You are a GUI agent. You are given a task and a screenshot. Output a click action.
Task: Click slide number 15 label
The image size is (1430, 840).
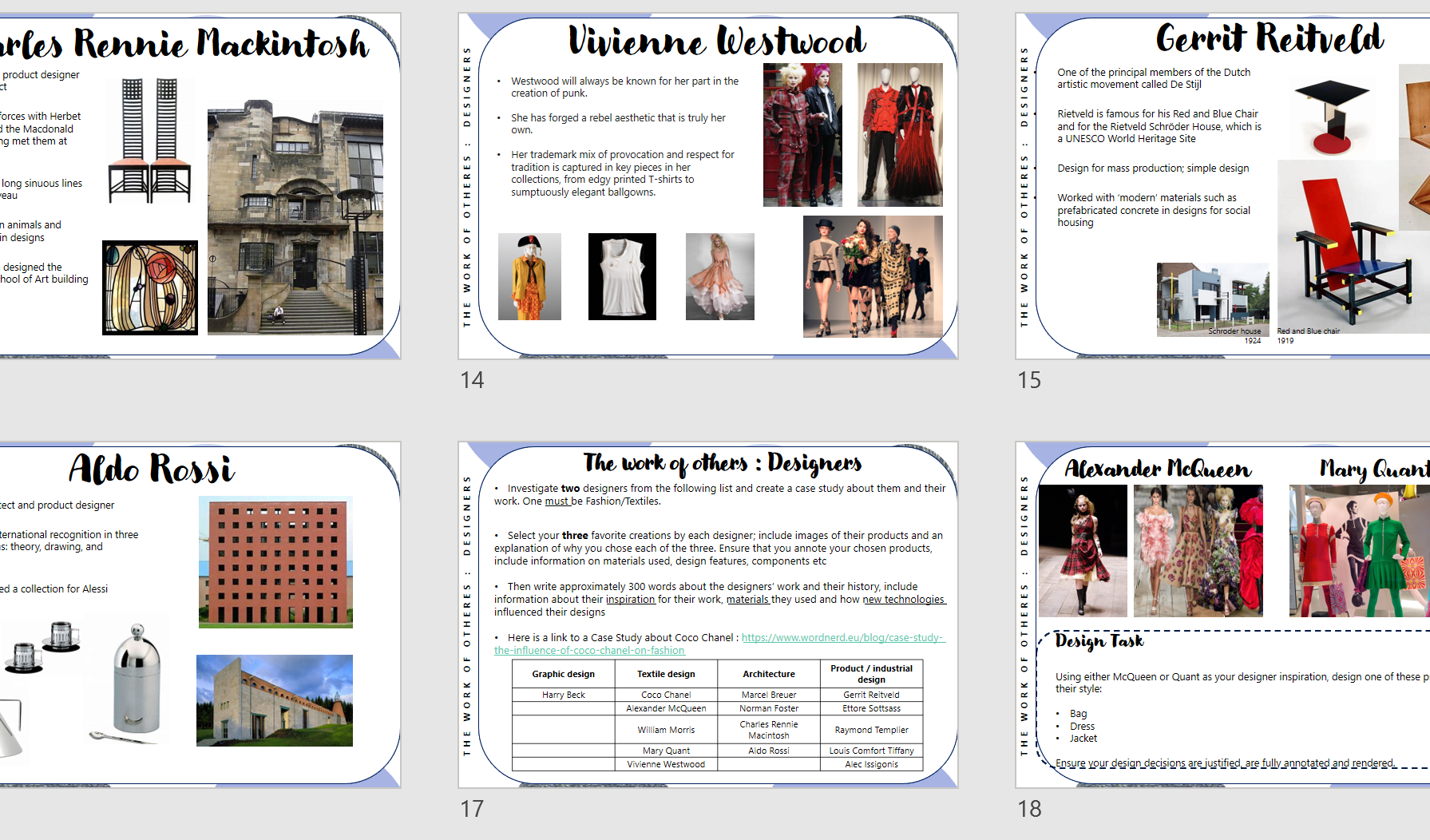1029,380
